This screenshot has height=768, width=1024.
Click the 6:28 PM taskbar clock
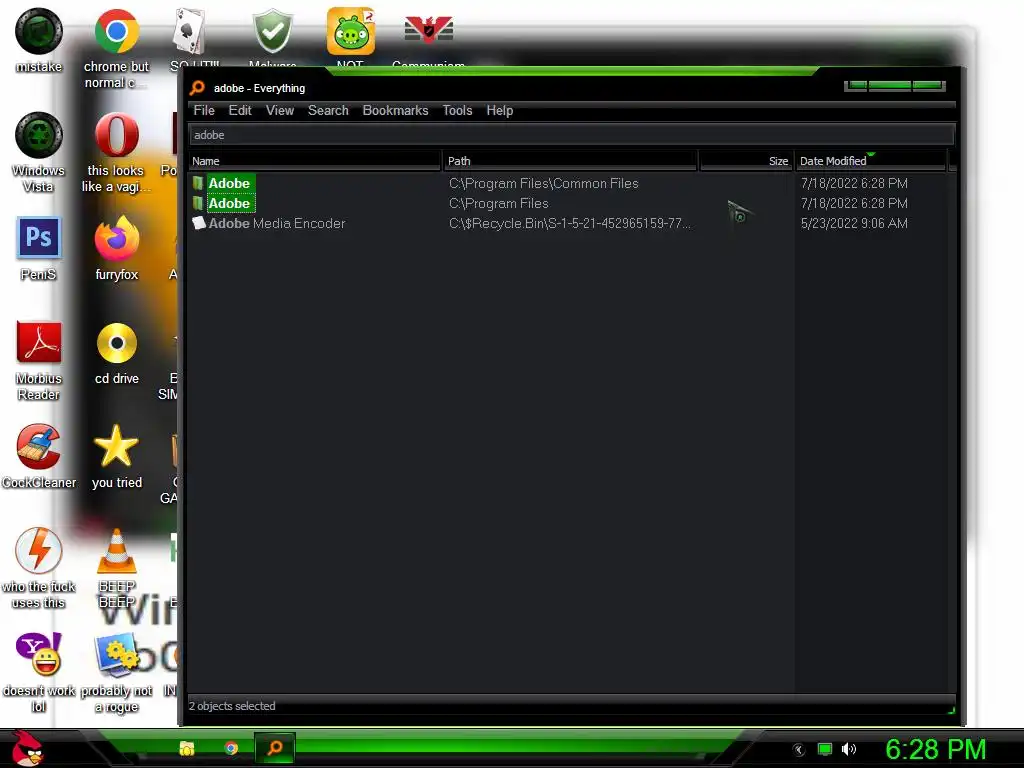pos(935,750)
